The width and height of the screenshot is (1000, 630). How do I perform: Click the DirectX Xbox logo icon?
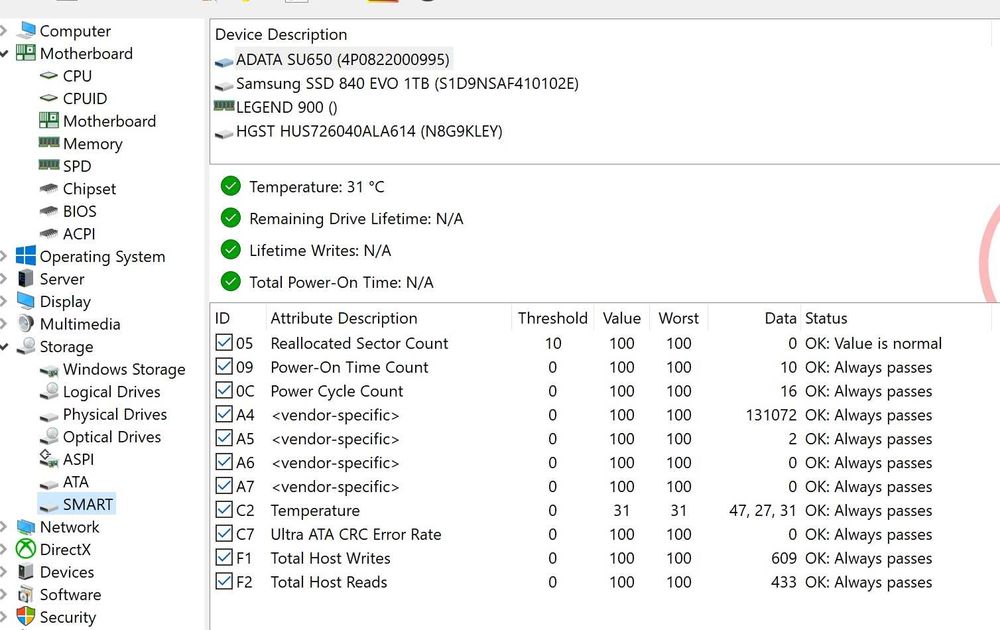(x=26, y=549)
